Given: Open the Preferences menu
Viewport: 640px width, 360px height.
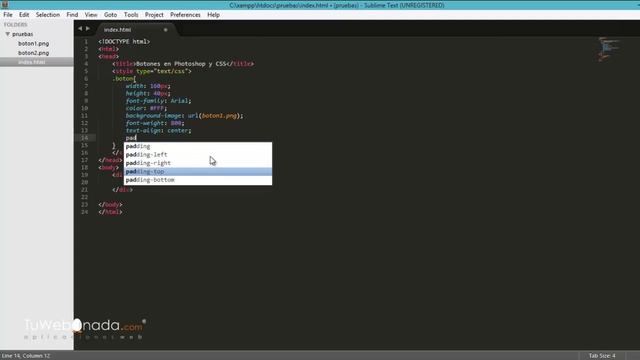Looking at the screenshot, I should [185, 15].
